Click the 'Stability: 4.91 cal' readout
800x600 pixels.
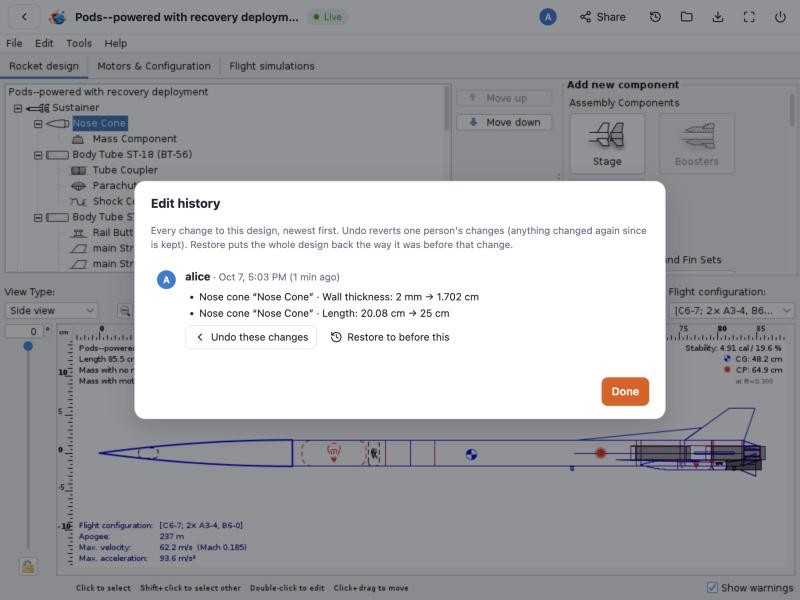pyautogui.click(x=733, y=348)
